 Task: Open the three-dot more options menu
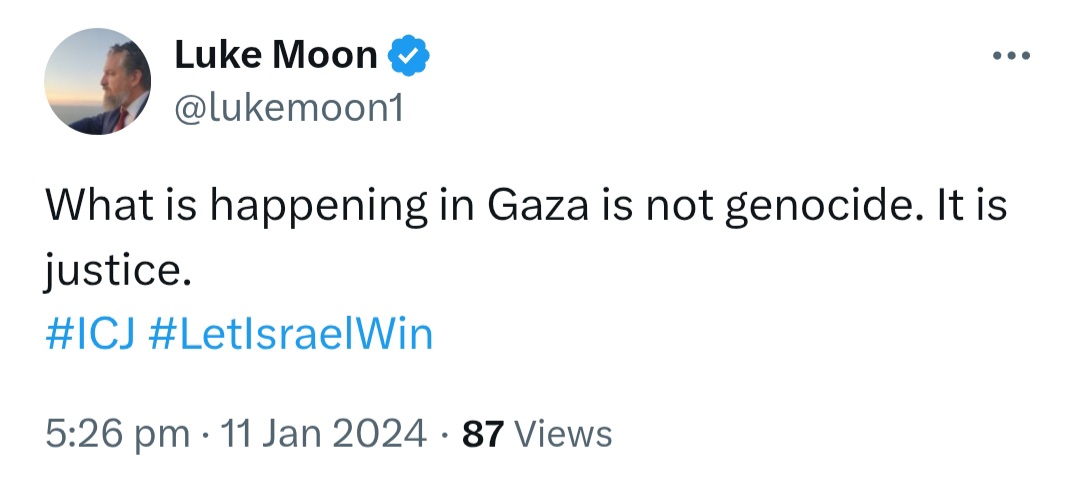[1011, 55]
